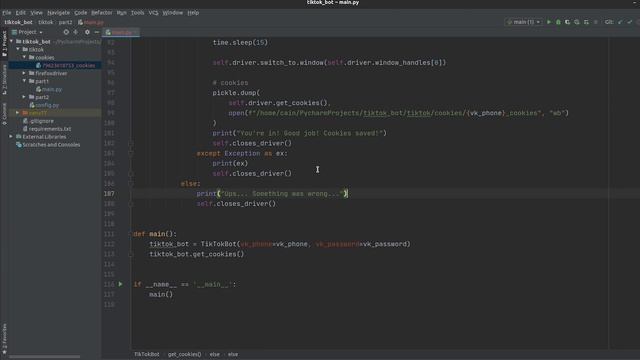Click the Git update project icon
The image size is (640, 360).
620,22
